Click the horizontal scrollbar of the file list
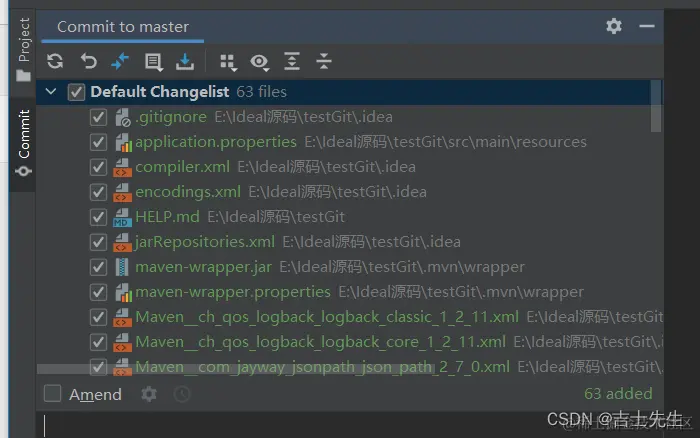The image size is (700, 438). click(236, 369)
